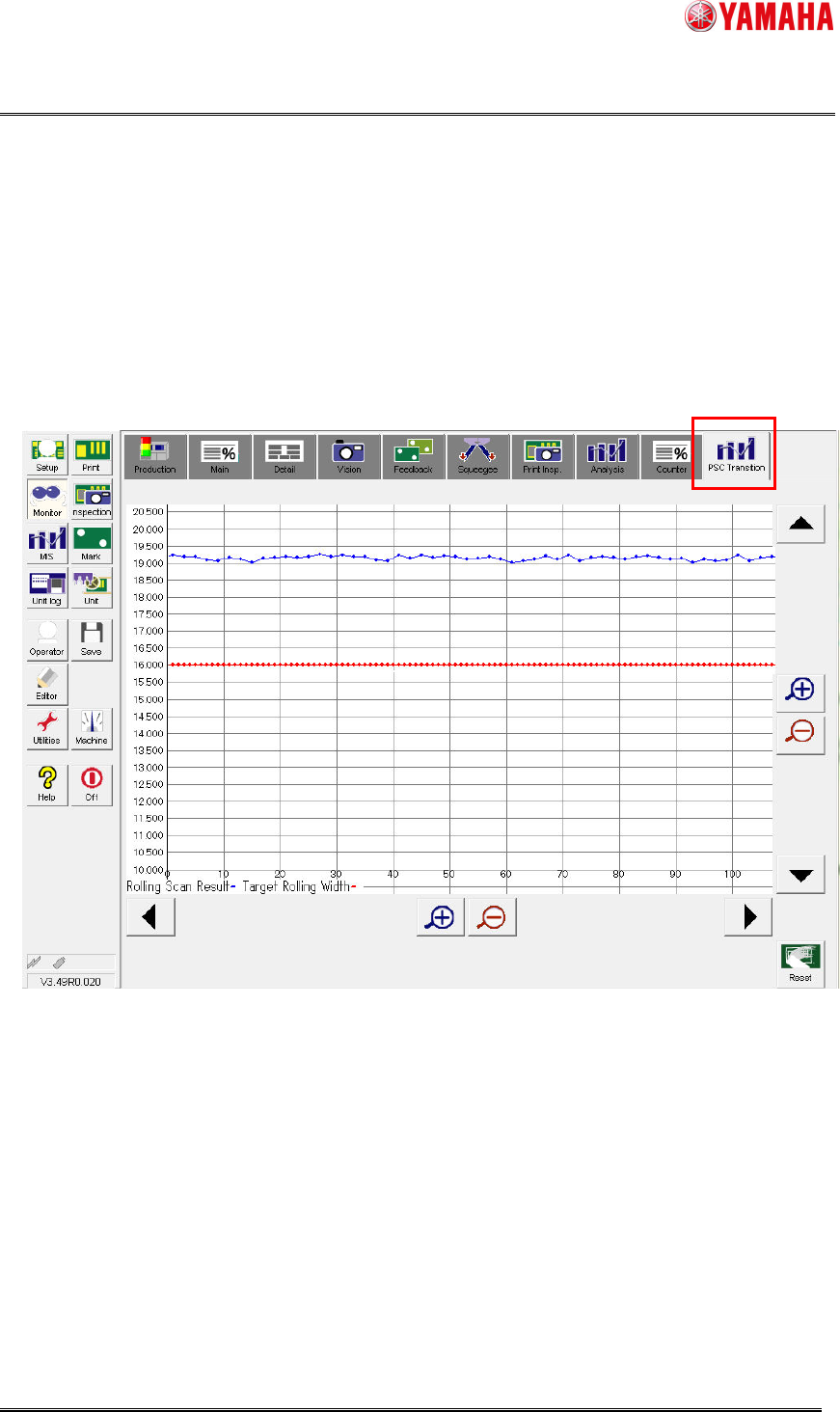This screenshot has width=840, height=1412.
Task: Select the Print icon in sidebar
Action: coord(92,454)
